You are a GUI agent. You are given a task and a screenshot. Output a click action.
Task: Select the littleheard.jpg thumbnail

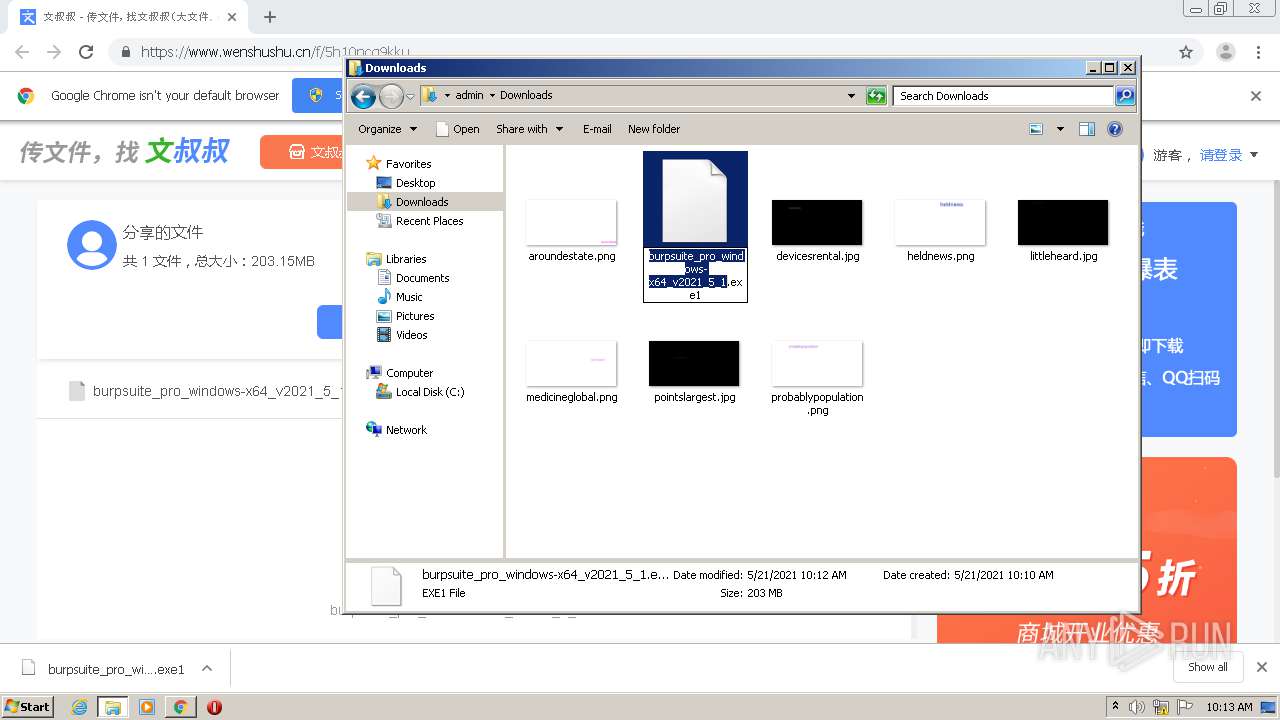pyautogui.click(x=1063, y=222)
